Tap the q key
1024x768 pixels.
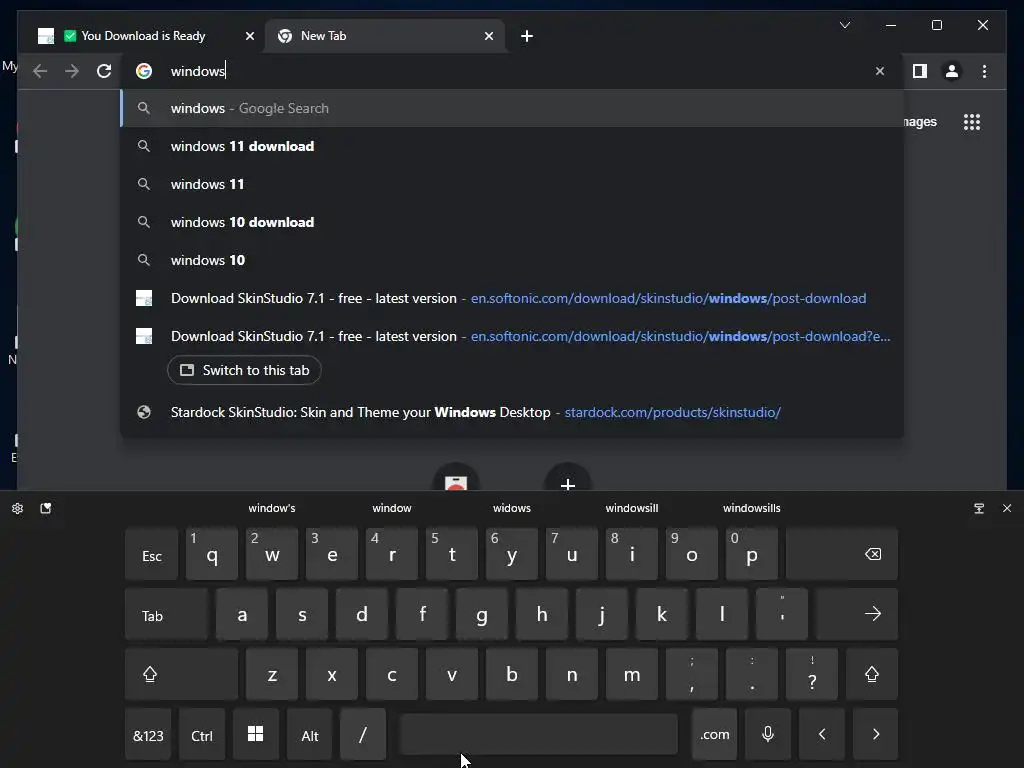click(212, 555)
